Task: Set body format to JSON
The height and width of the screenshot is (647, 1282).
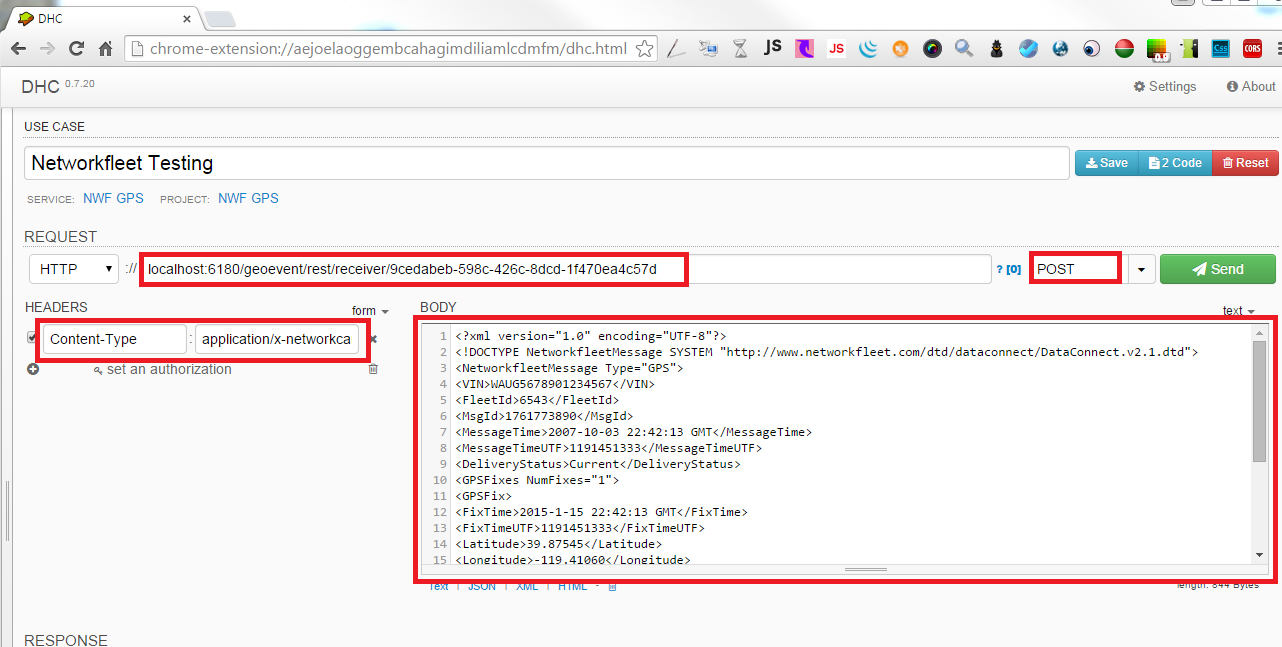Action: [x=481, y=587]
